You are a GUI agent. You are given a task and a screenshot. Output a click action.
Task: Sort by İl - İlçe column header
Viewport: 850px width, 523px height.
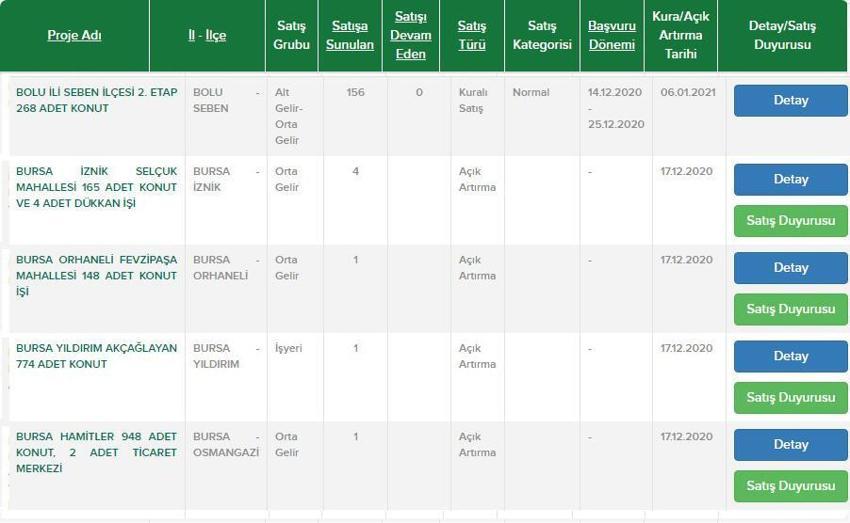click(207, 35)
